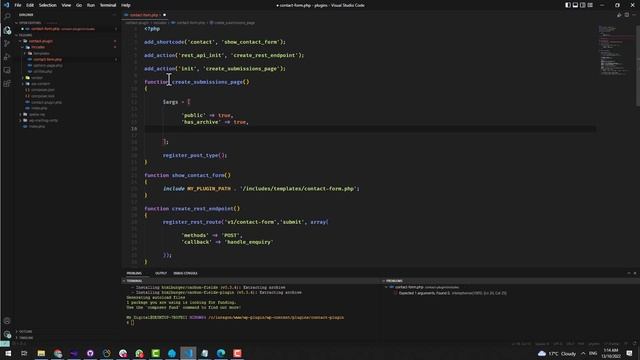Switch to the Problems panel tab
The width and height of the screenshot is (640, 360).
[134, 273]
